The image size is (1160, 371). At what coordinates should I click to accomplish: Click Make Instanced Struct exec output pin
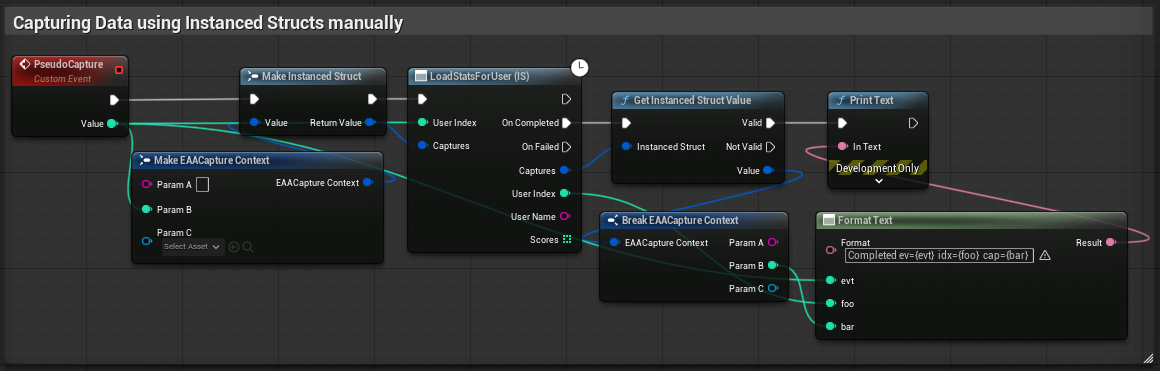pos(372,99)
